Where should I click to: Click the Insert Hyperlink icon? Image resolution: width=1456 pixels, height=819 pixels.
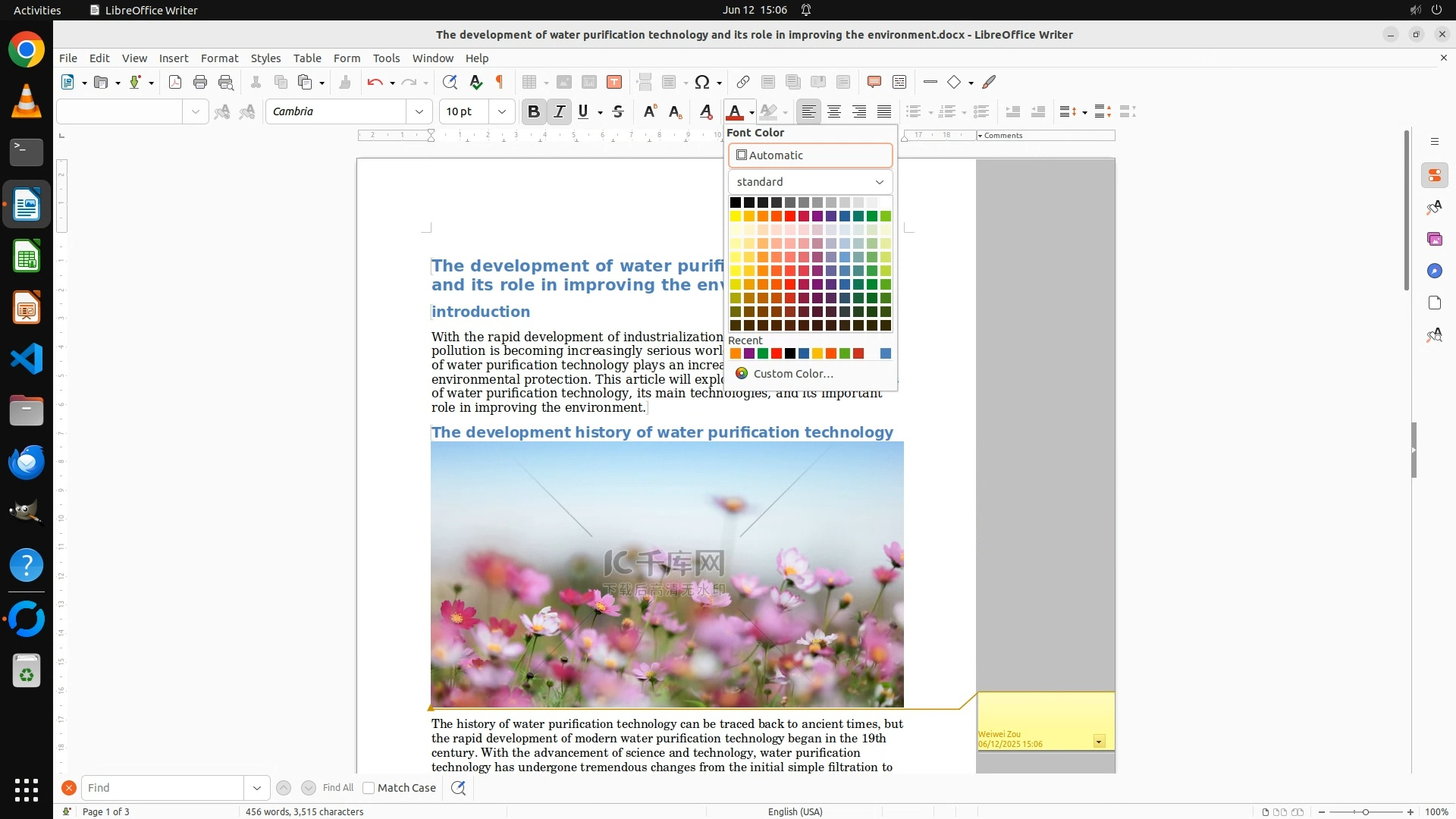coord(743,82)
